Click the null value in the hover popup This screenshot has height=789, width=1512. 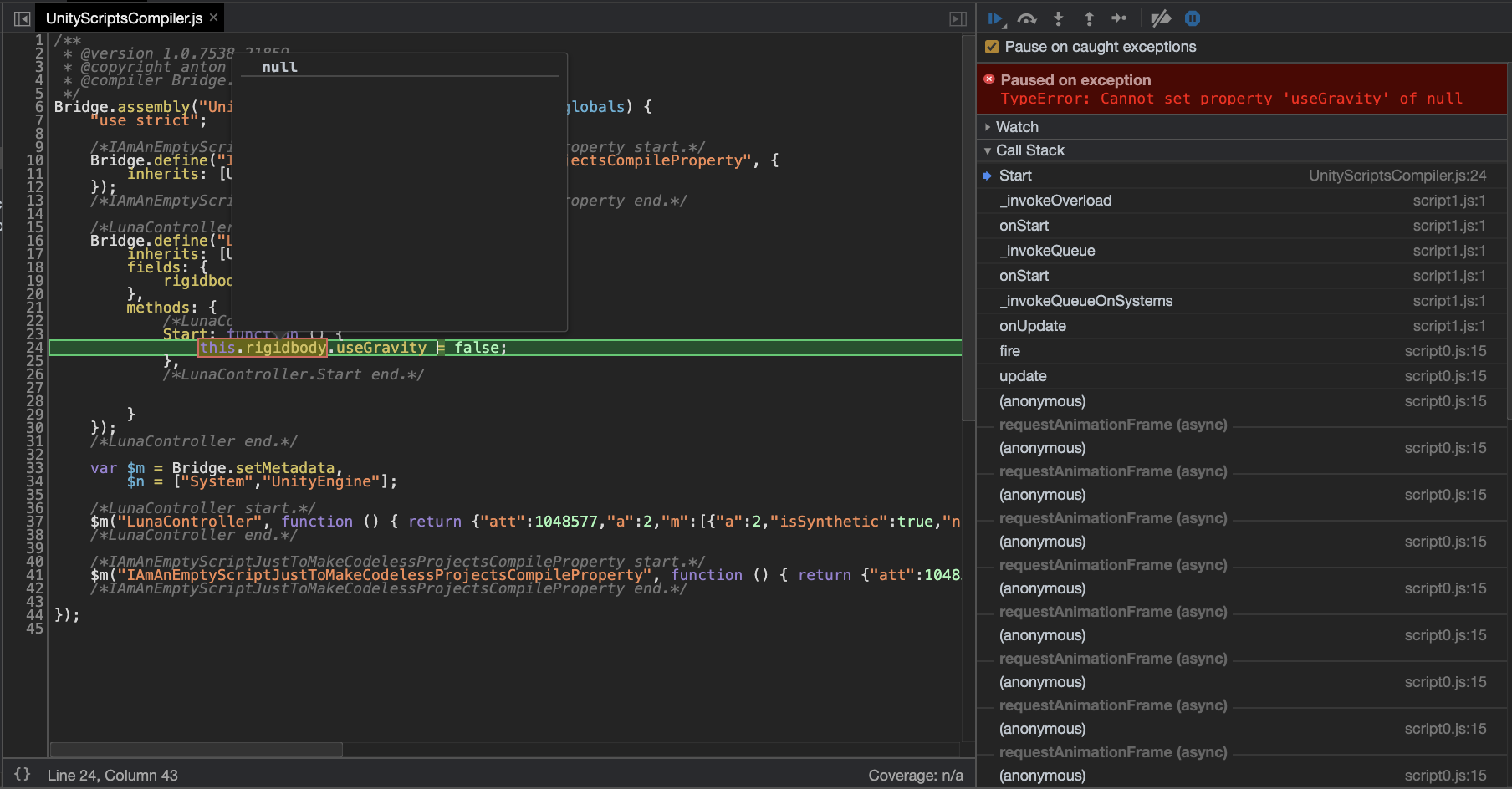tap(279, 67)
